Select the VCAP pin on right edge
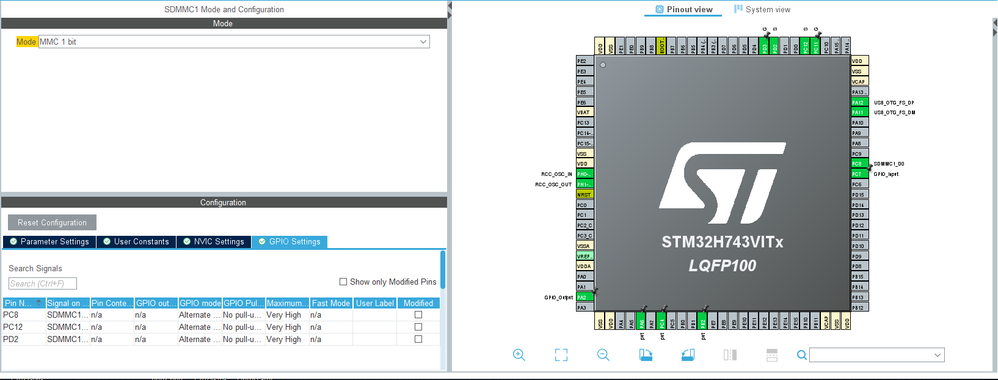This screenshot has width=998, height=380. pos(859,82)
